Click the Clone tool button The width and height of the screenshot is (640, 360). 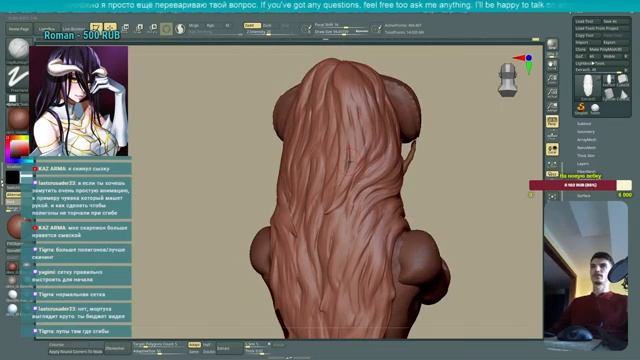580,49
